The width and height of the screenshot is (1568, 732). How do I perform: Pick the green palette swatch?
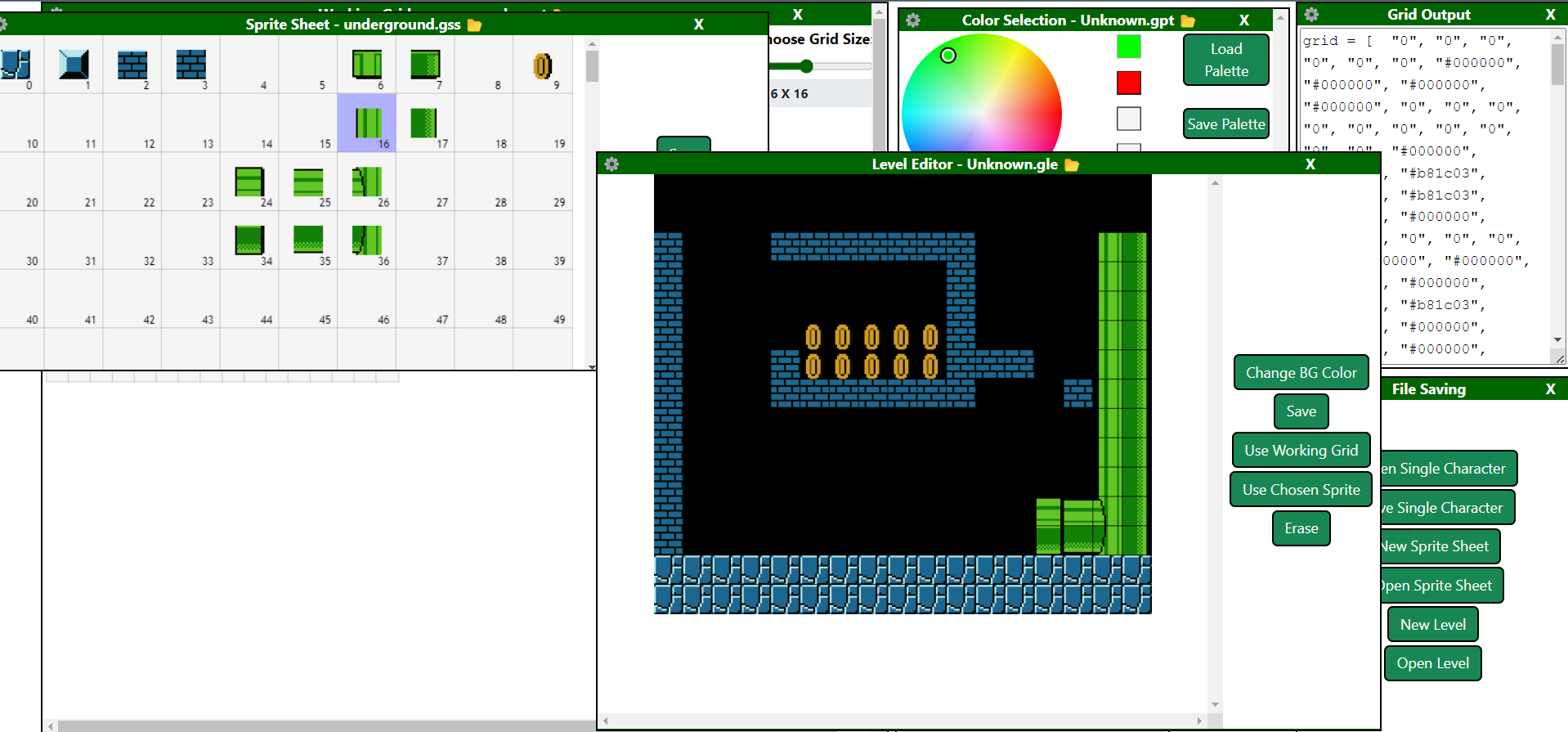[x=1129, y=47]
